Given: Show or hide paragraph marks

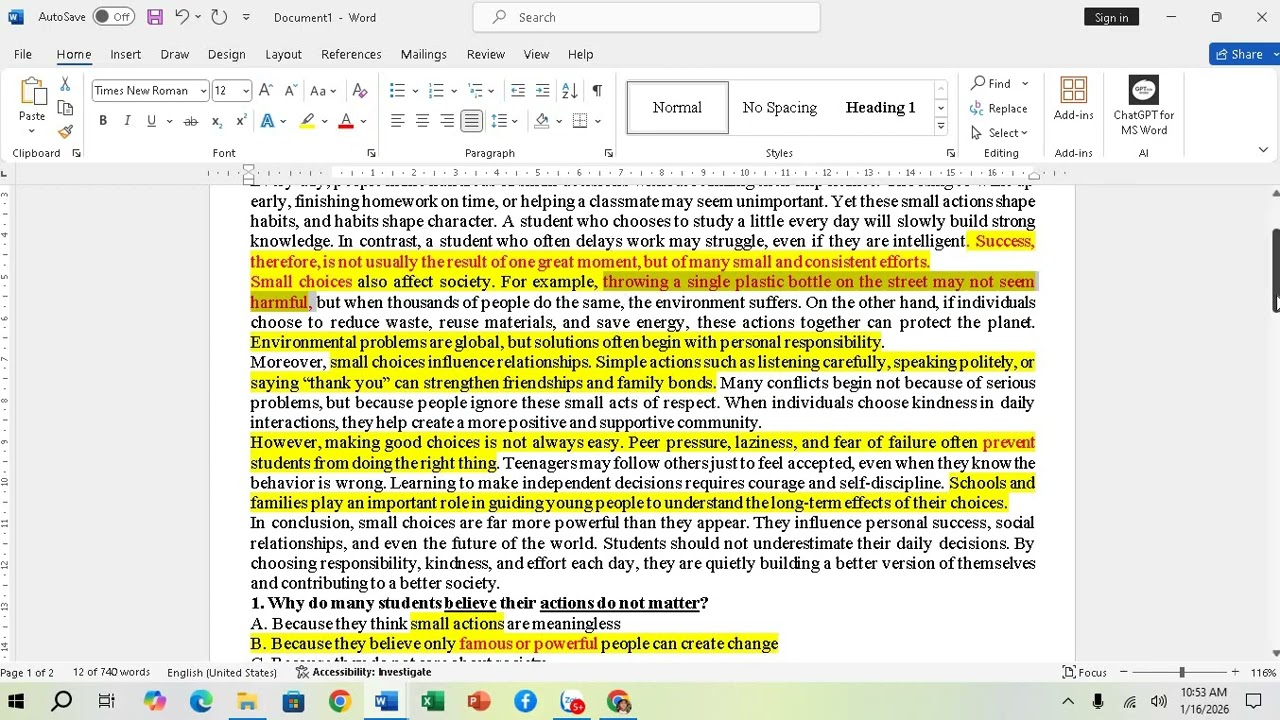Looking at the screenshot, I should 597,91.
